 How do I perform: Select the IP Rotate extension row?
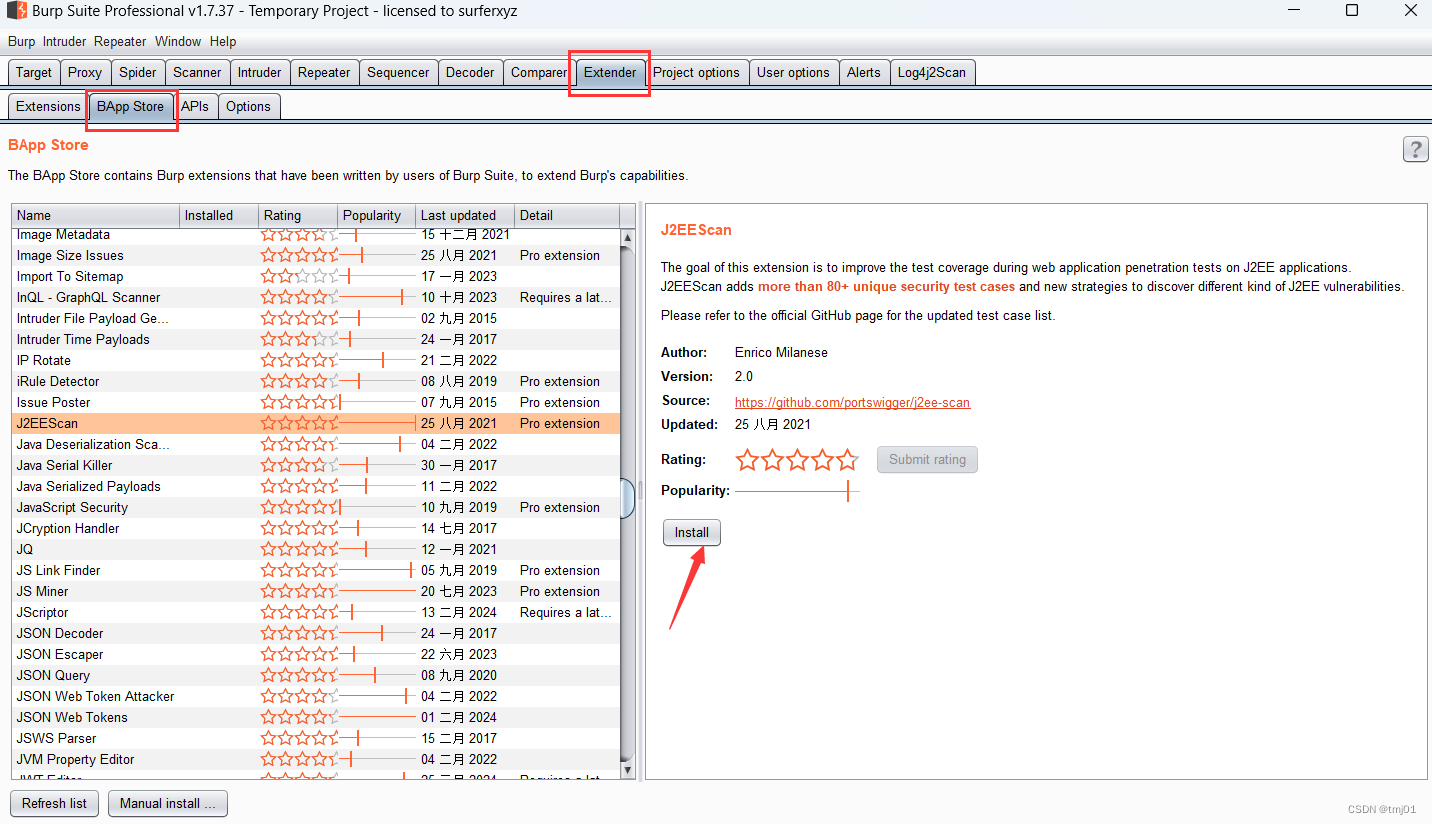316,360
